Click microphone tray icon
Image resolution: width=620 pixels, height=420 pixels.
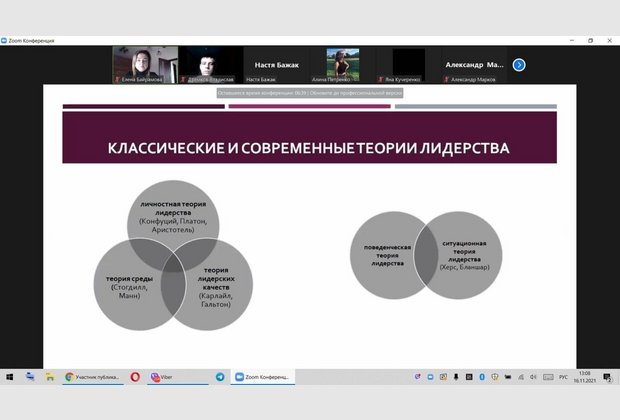[x=456, y=377]
